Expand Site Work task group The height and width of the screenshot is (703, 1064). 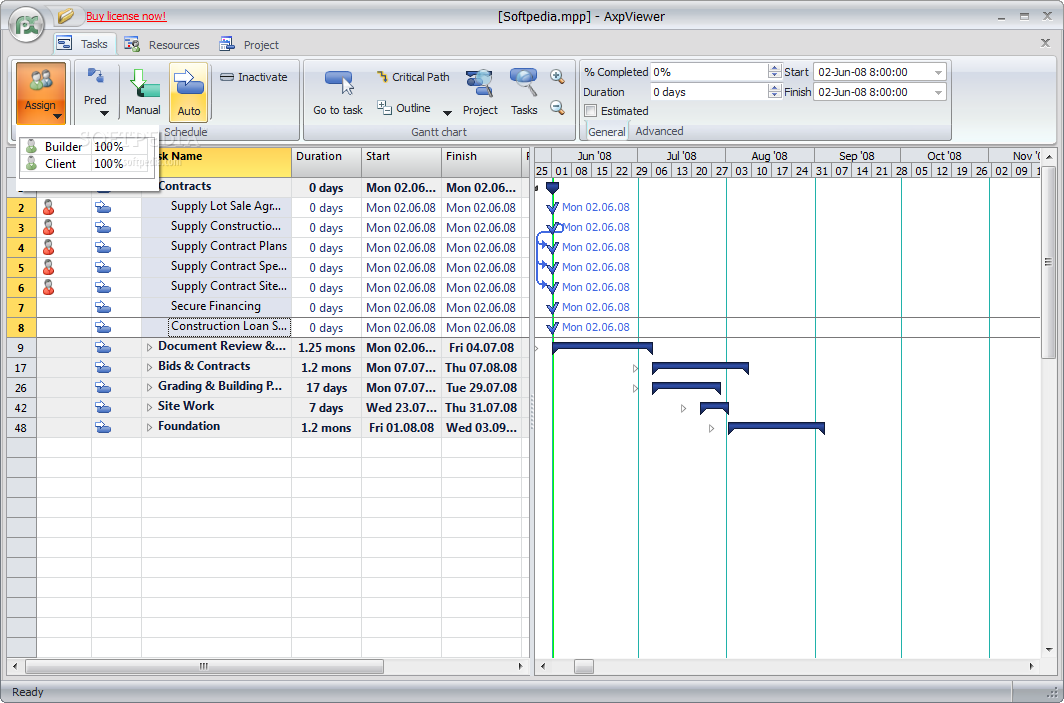[149, 407]
